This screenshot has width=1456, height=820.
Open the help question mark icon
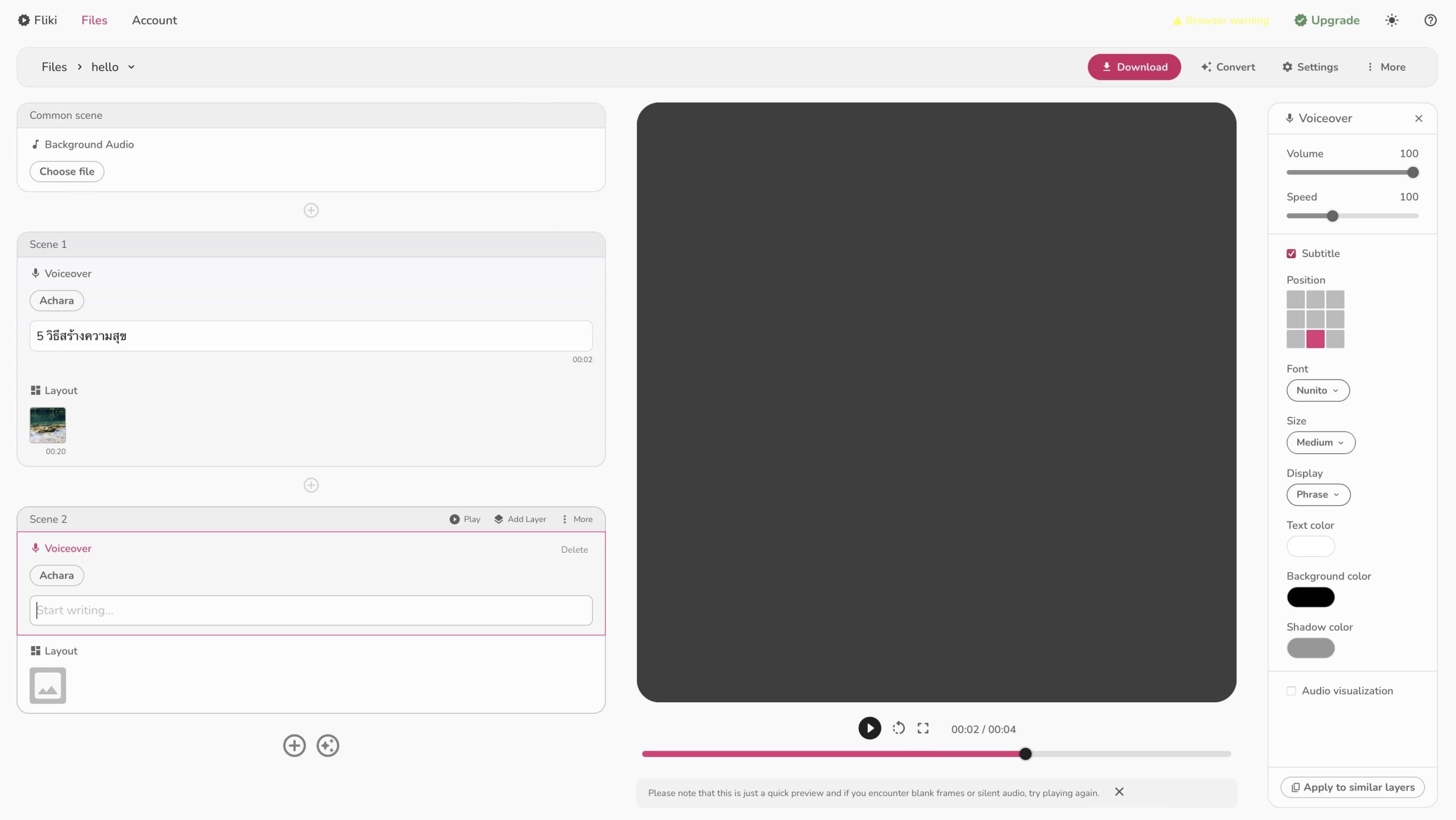(1430, 20)
